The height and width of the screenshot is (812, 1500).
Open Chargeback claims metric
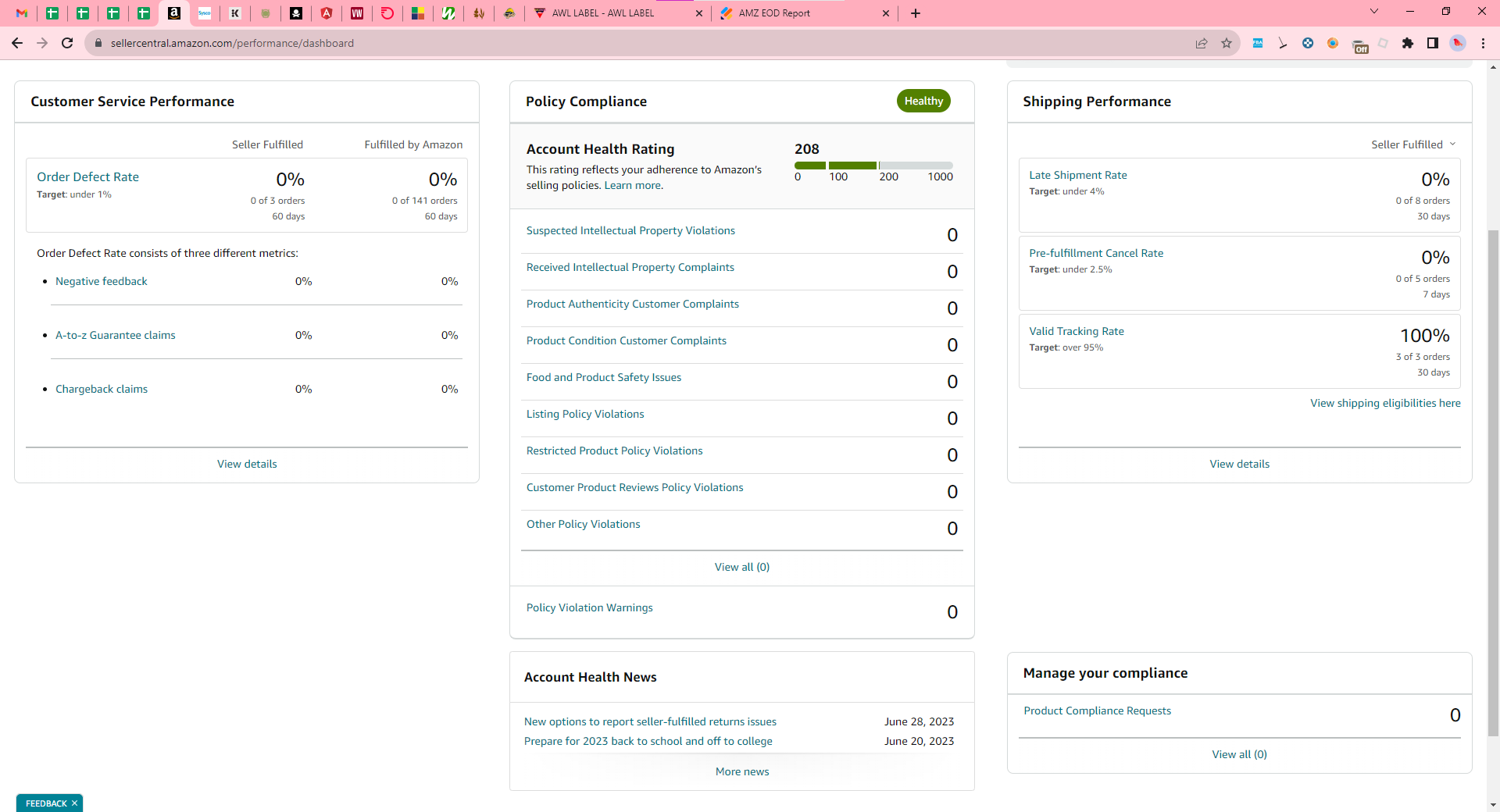point(102,389)
